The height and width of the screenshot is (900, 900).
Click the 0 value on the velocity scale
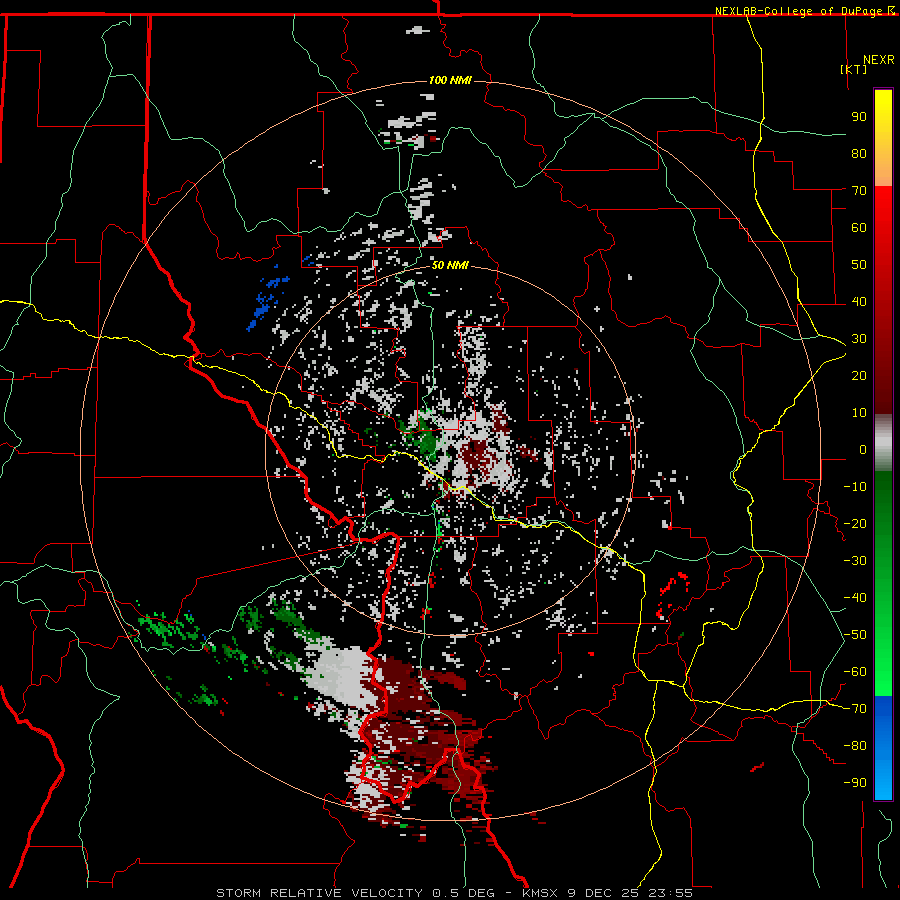point(863,450)
